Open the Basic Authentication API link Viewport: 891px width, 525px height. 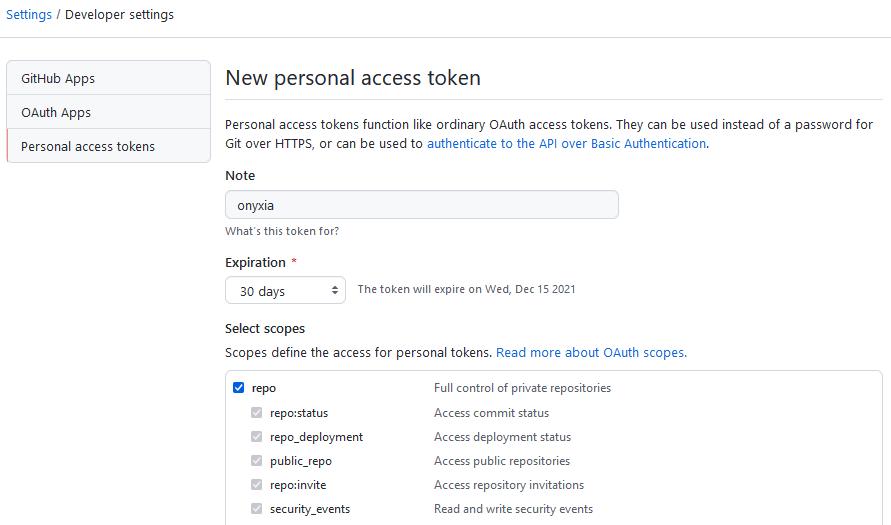[x=566, y=143]
